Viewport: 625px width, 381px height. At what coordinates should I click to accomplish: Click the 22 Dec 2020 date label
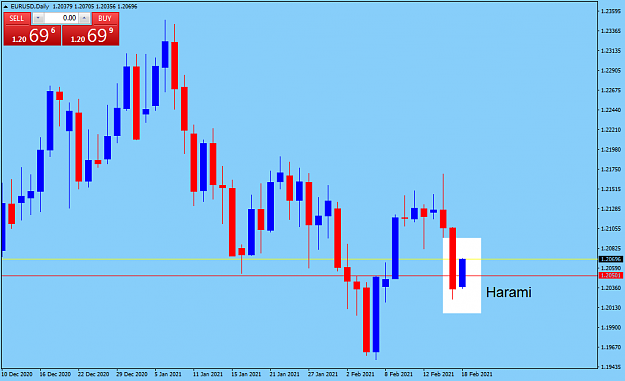click(93, 374)
